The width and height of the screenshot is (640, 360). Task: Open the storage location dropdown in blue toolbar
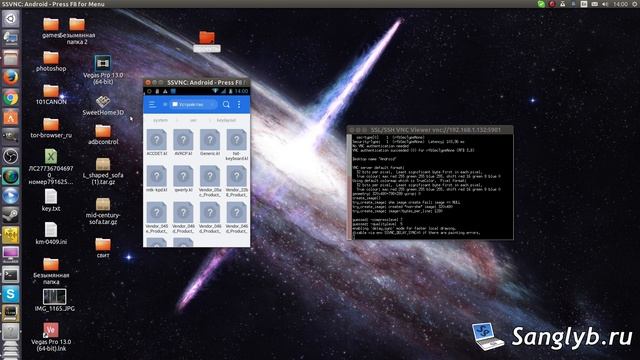[193, 104]
